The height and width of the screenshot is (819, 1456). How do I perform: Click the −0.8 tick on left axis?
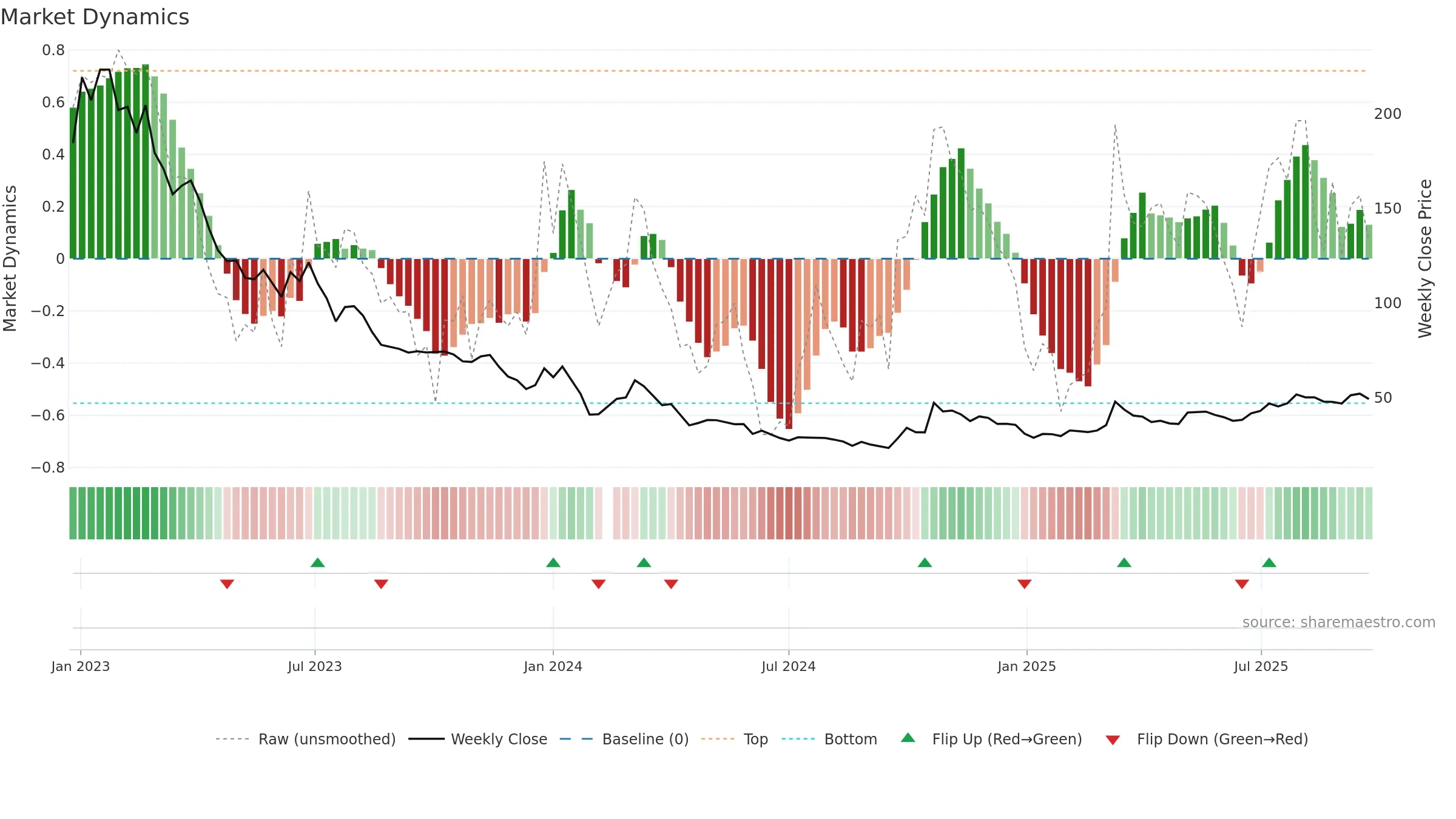click(48, 468)
